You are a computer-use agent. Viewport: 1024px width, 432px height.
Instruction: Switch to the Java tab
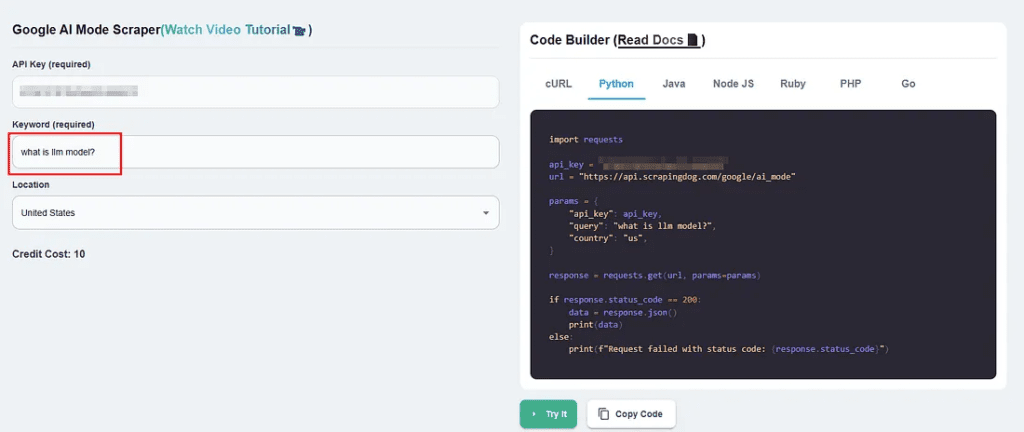(673, 84)
